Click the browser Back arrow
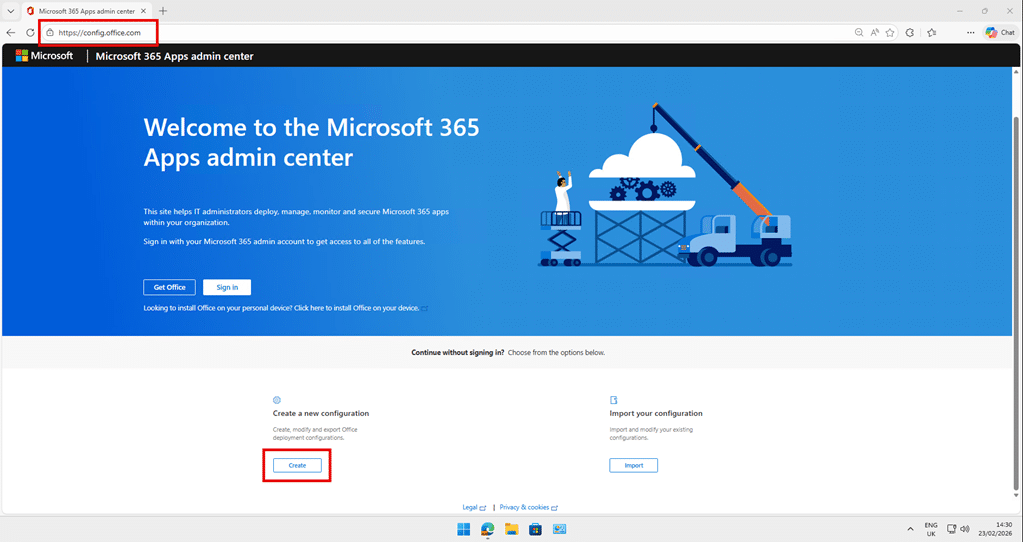 [x=11, y=33]
